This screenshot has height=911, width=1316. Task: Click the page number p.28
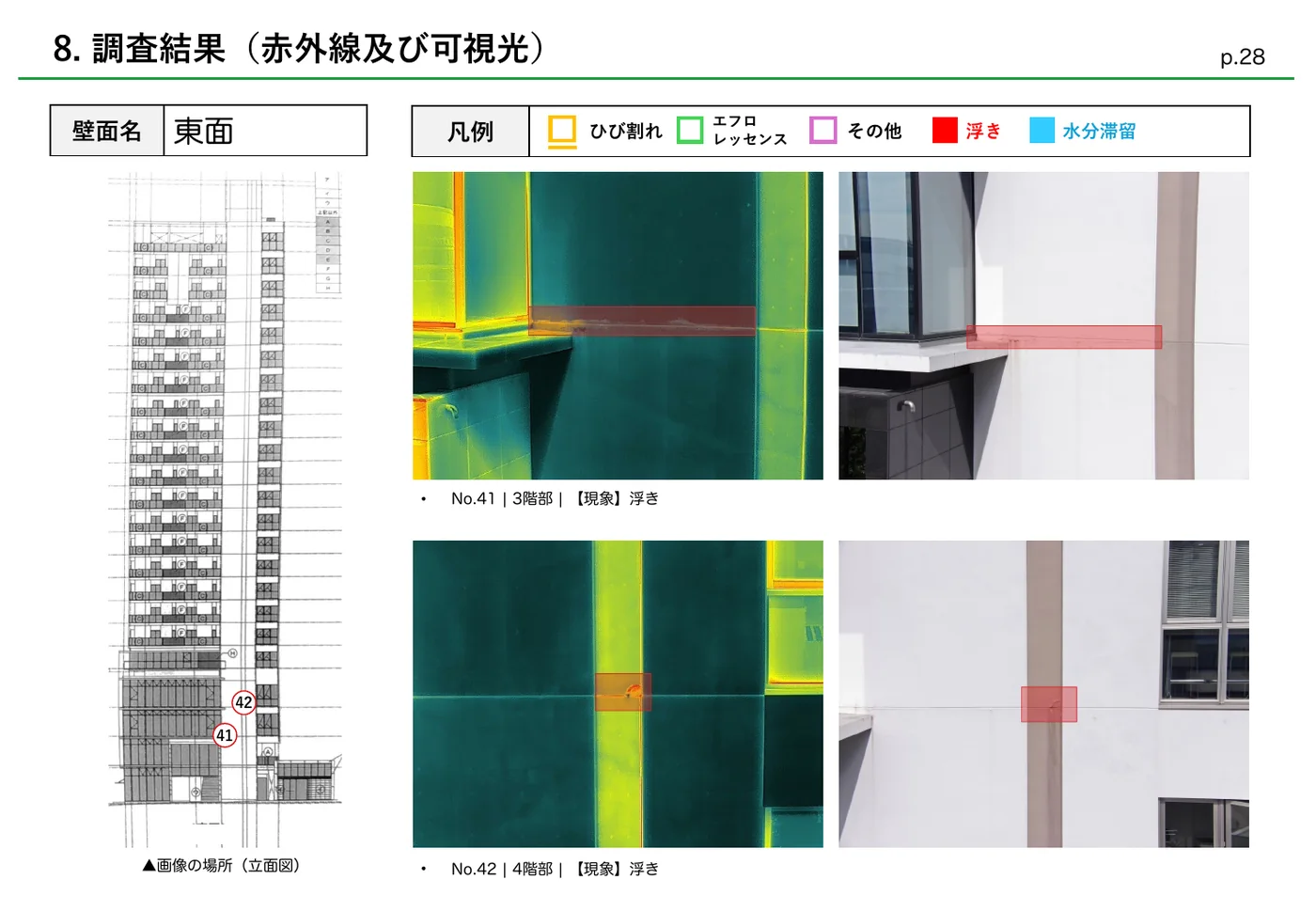point(1243,57)
